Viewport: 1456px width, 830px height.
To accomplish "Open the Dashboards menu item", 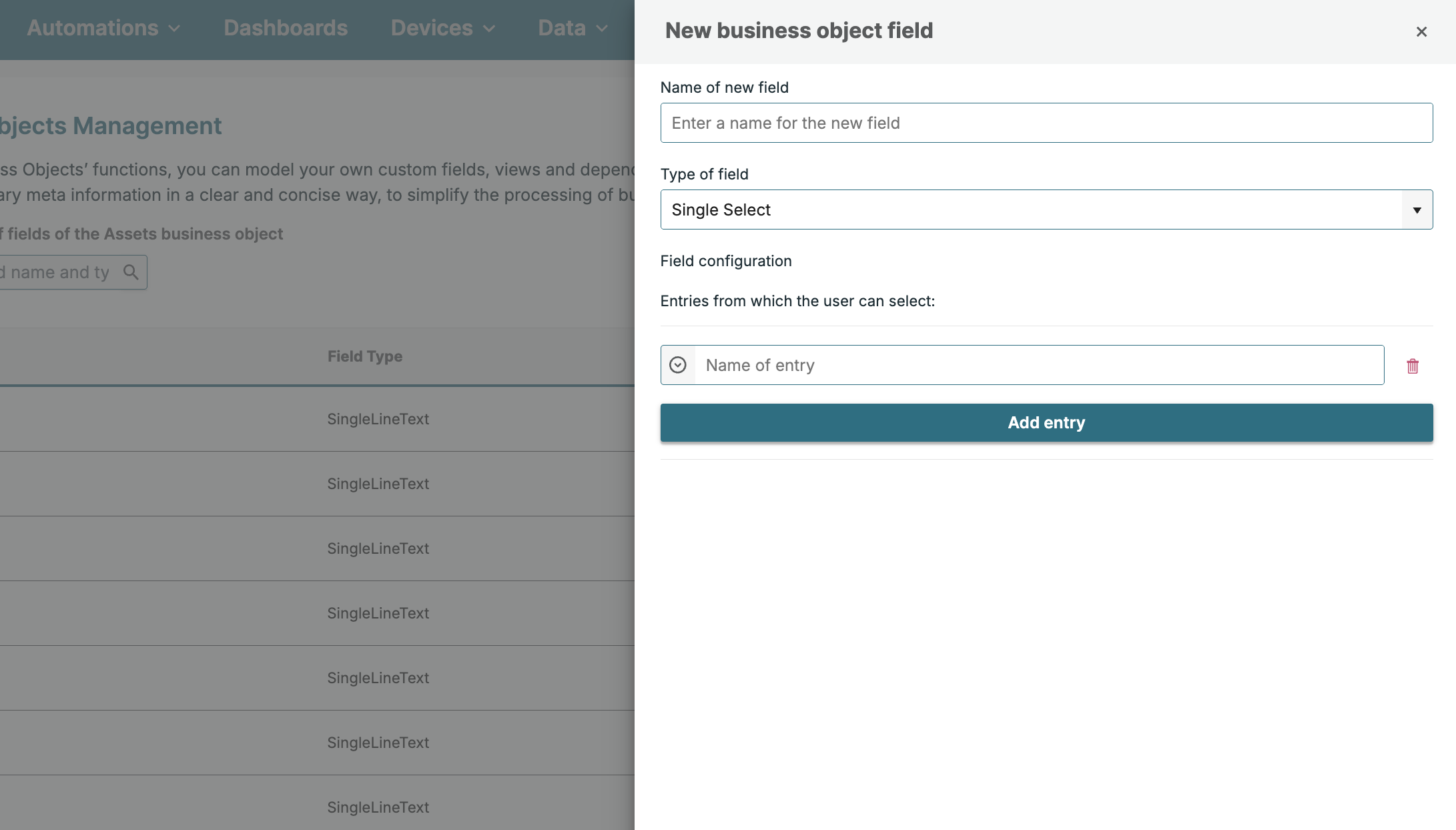I will (x=286, y=28).
